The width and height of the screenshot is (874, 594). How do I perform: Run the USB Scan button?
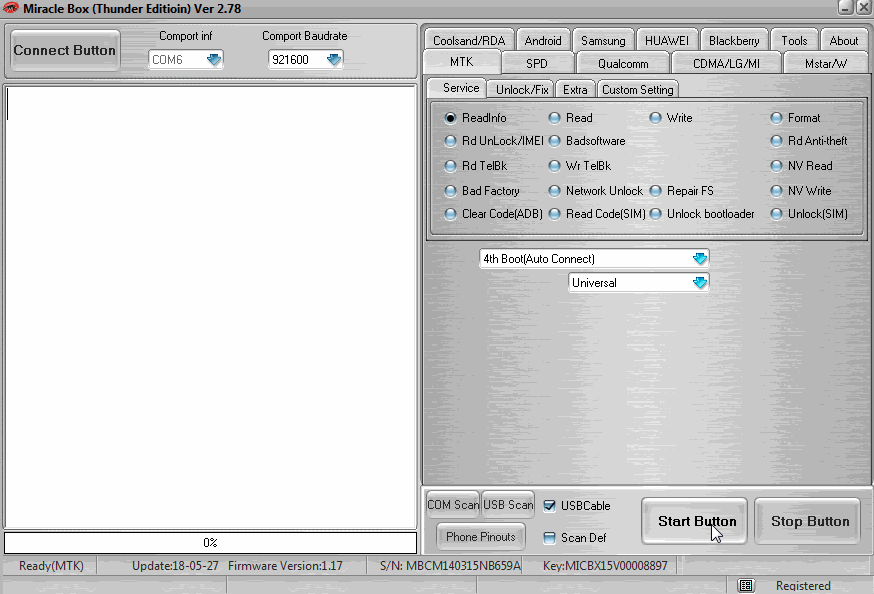(508, 505)
